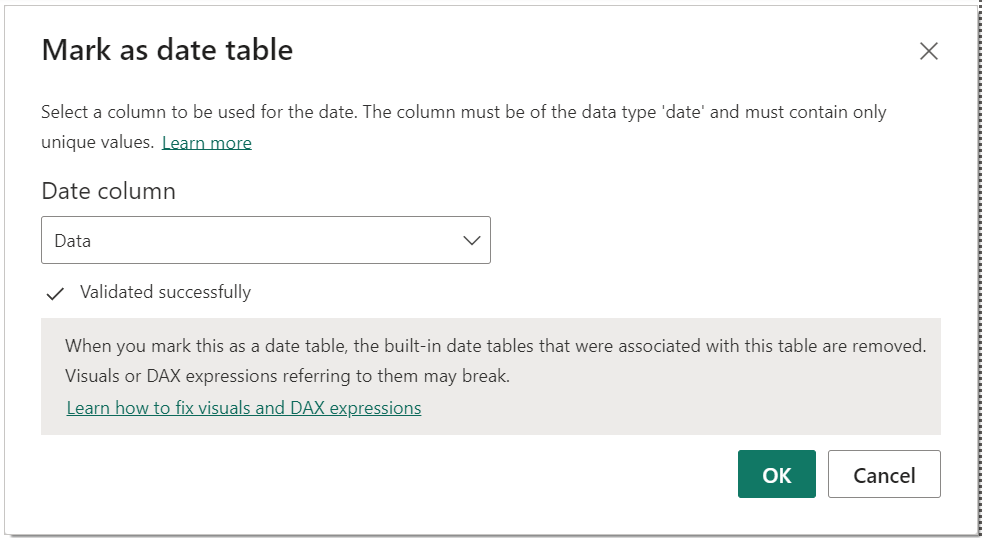984x538 pixels.
Task: Click the Validated successfully checkmark icon
Action: tap(55, 293)
